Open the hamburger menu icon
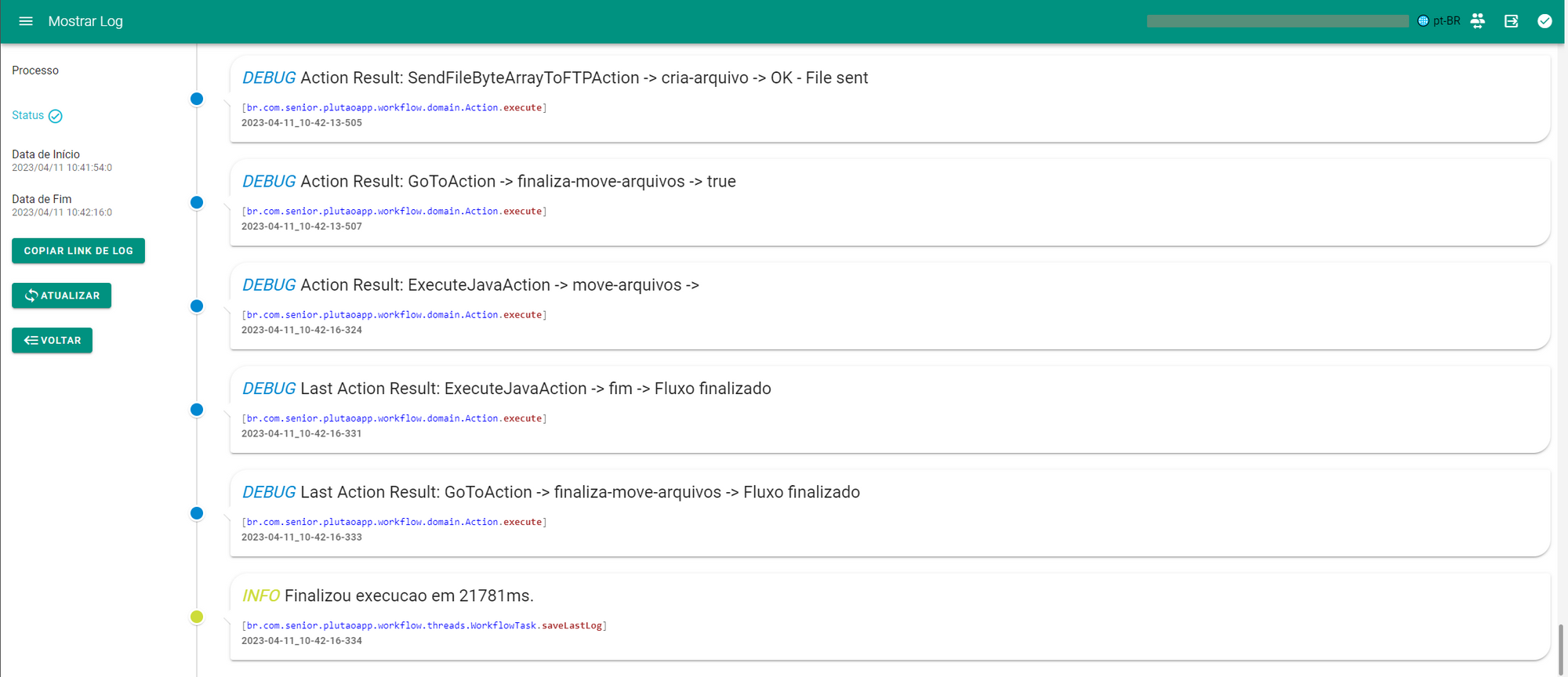Screen dimensions: 1568x677 point(26,21)
